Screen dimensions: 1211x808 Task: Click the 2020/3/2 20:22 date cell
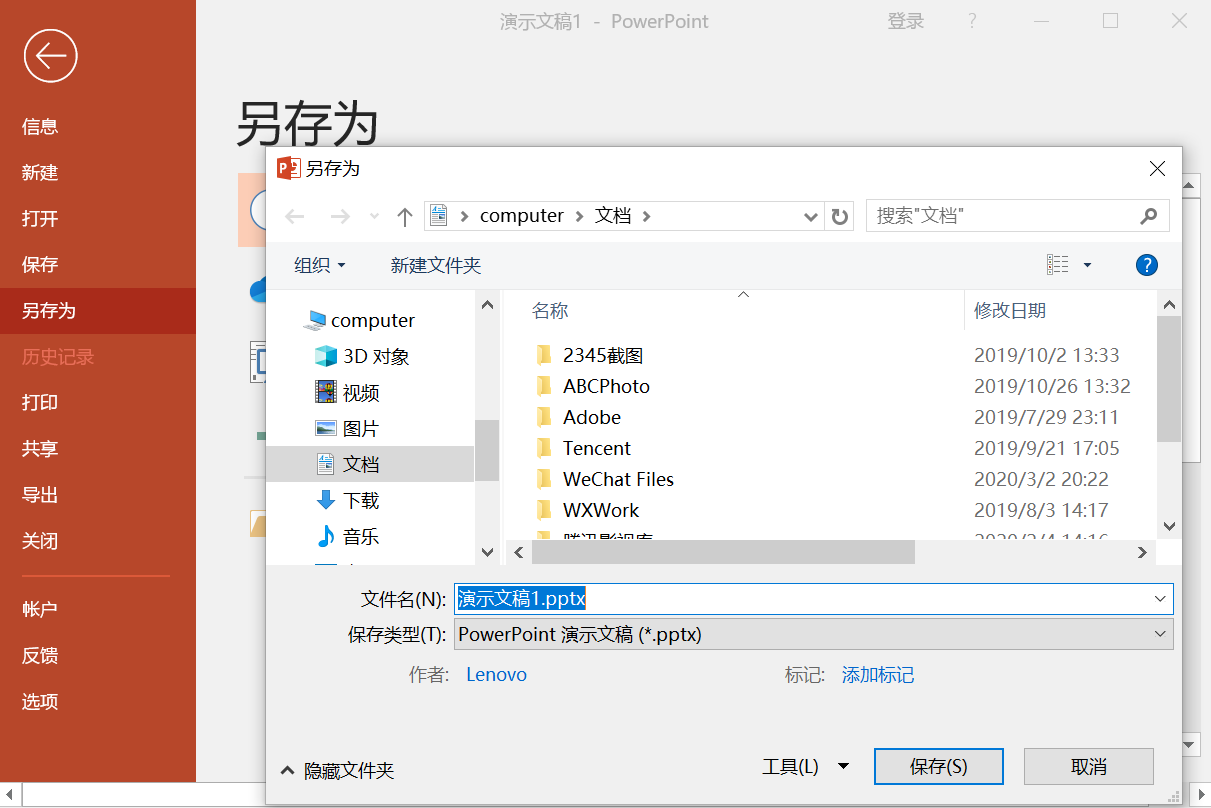[x=1041, y=479]
